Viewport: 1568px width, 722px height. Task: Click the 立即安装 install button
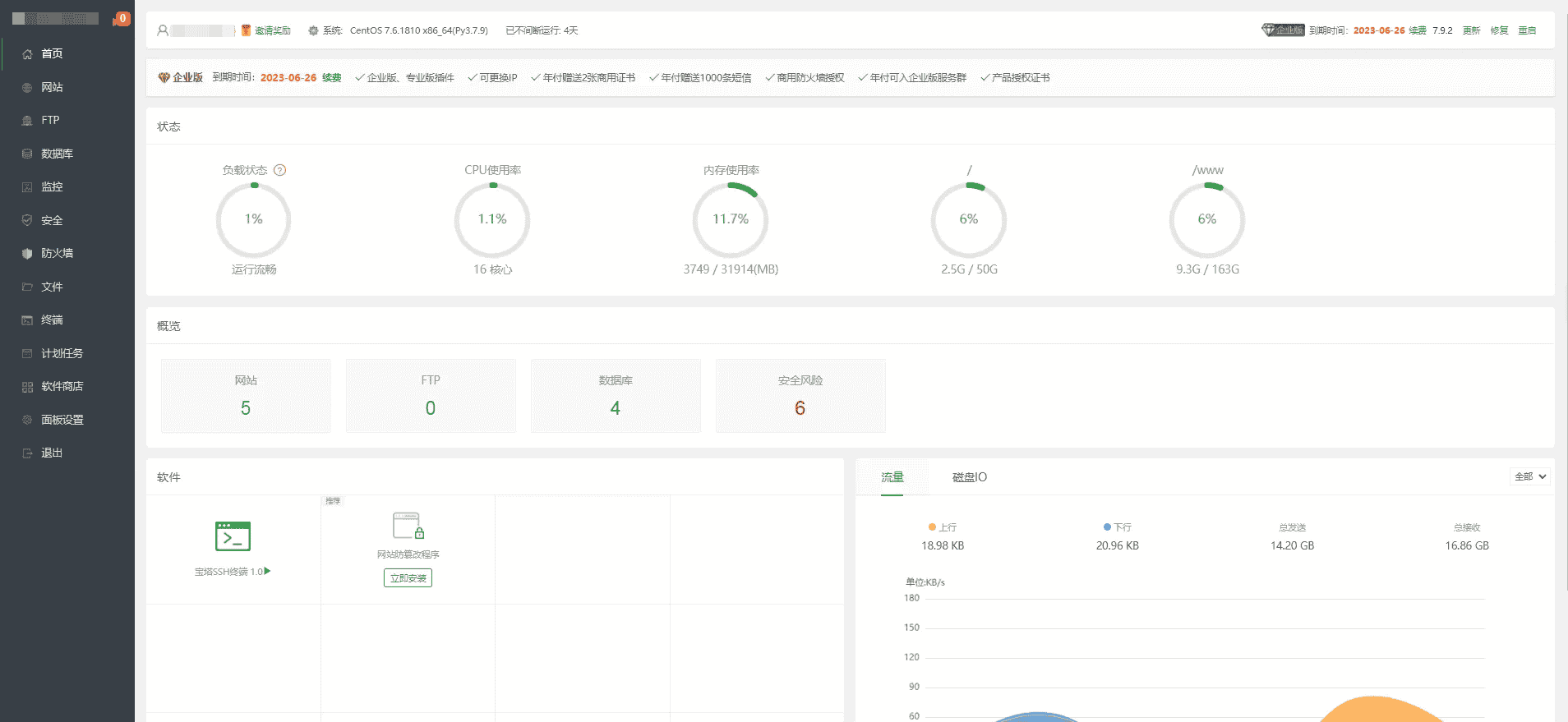tap(408, 578)
